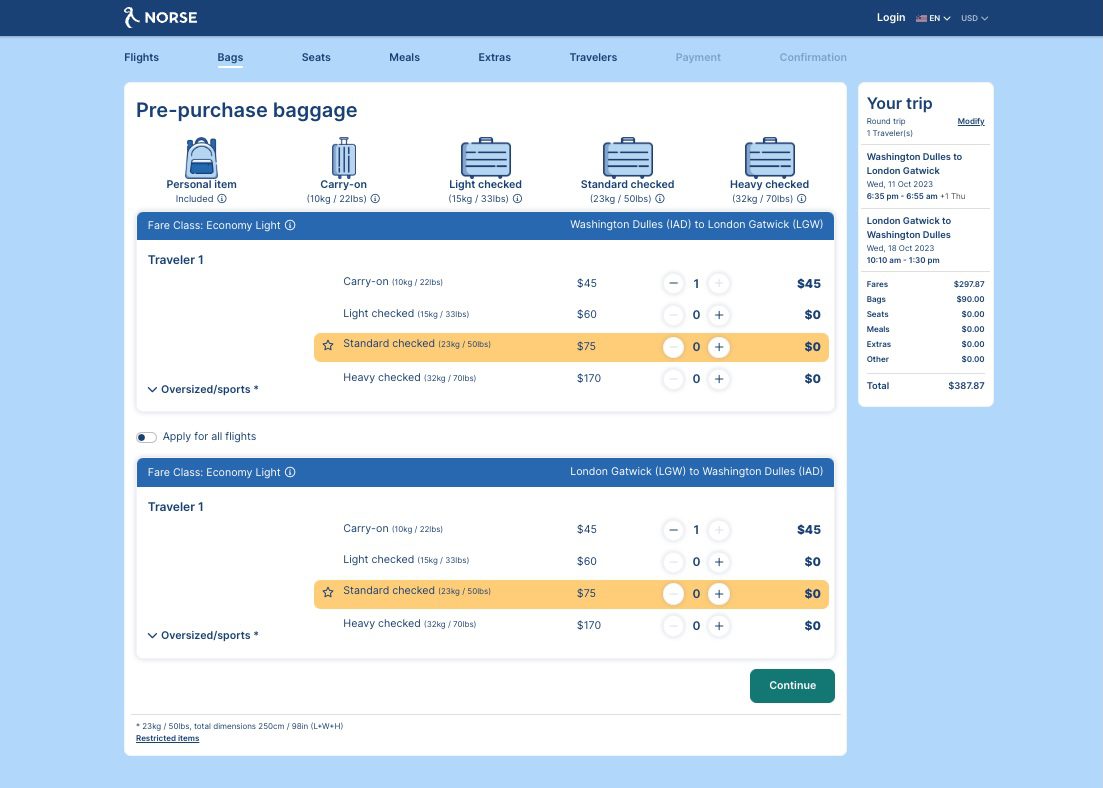The image size is (1103, 788).
Task: Increase Light checked bag count for Traveler 1
Action: click(x=719, y=314)
